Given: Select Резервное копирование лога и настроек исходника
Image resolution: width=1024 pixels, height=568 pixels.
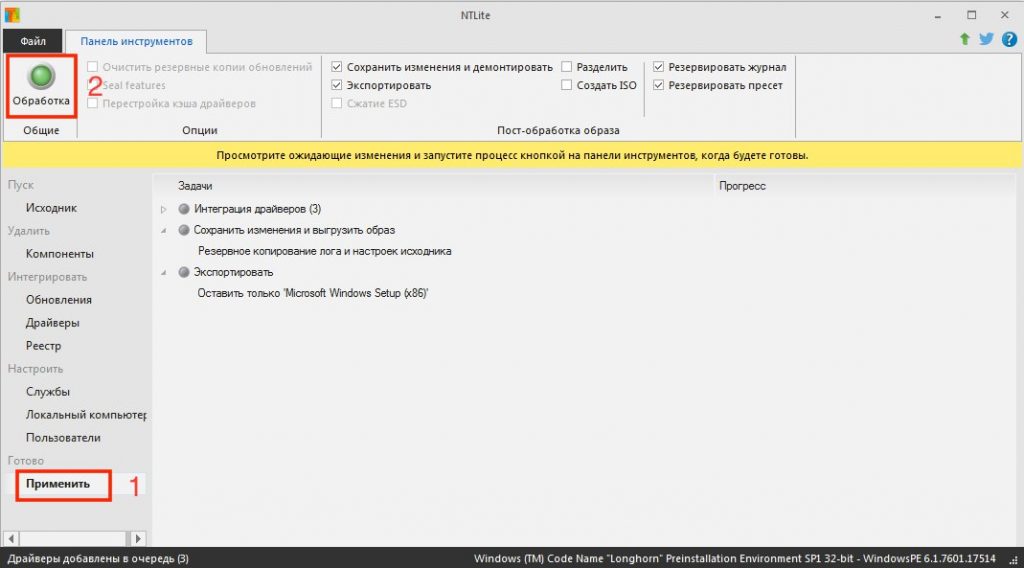Looking at the screenshot, I should coord(325,251).
